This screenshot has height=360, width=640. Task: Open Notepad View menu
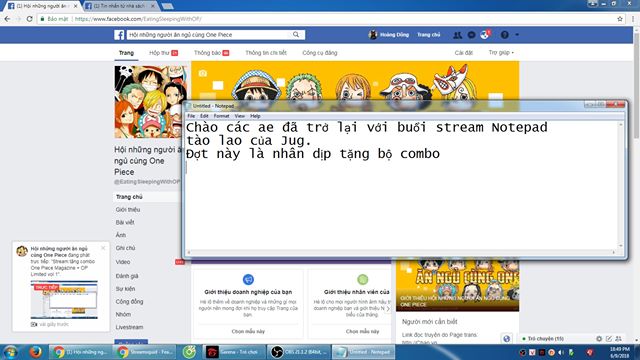pyautogui.click(x=240, y=116)
